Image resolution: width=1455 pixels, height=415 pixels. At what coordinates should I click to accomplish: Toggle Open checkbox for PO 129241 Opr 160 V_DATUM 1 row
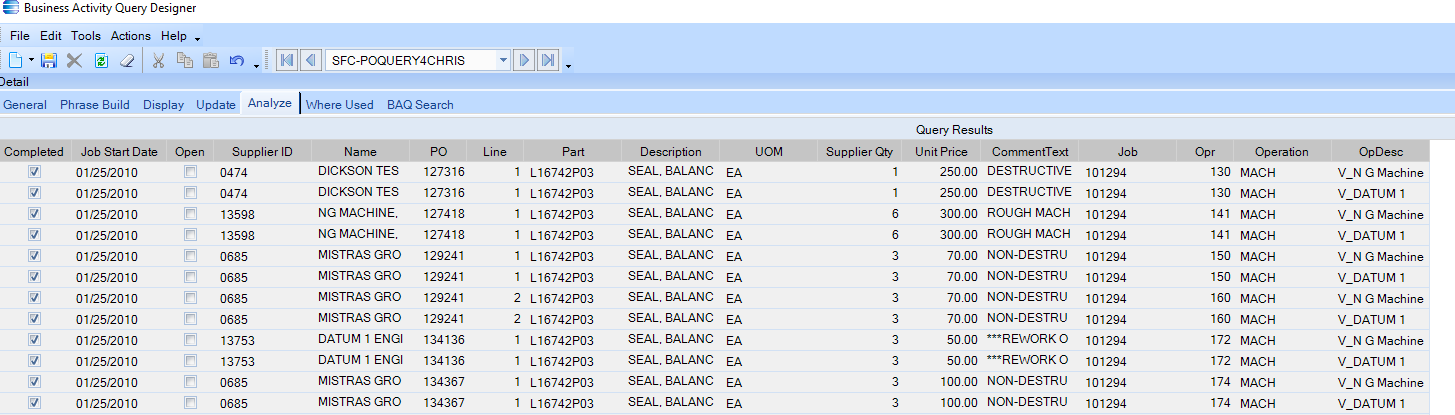(191, 319)
